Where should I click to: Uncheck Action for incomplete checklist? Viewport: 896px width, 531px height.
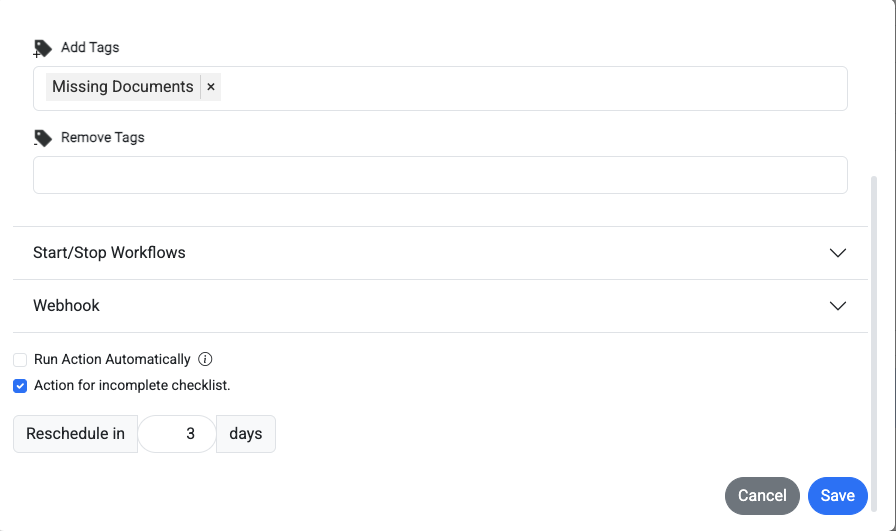[20, 386]
